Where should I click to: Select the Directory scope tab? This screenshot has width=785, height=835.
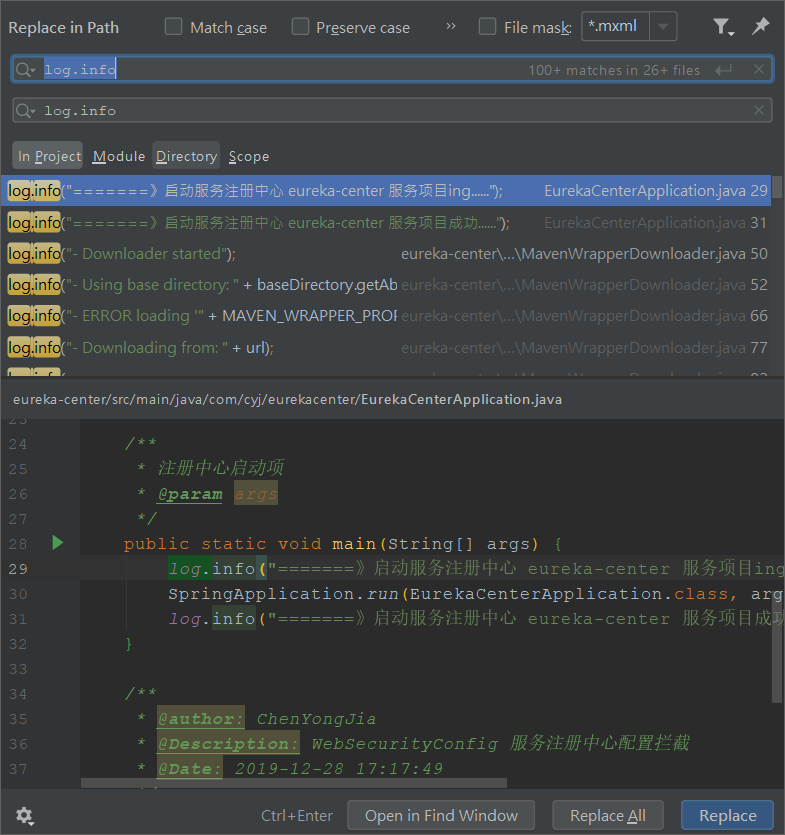(186, 155)
